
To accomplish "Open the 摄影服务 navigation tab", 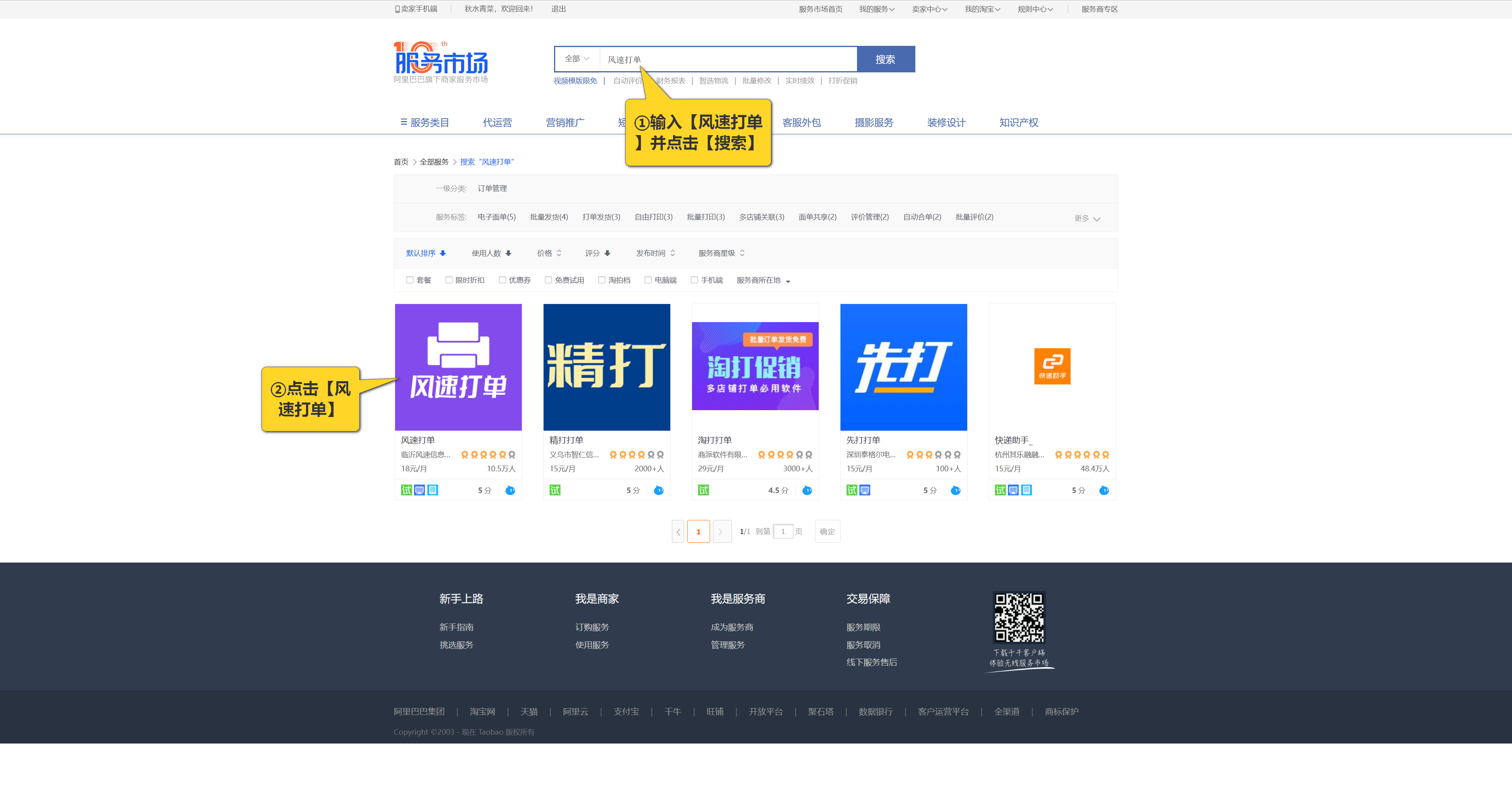I will [873, 123].
